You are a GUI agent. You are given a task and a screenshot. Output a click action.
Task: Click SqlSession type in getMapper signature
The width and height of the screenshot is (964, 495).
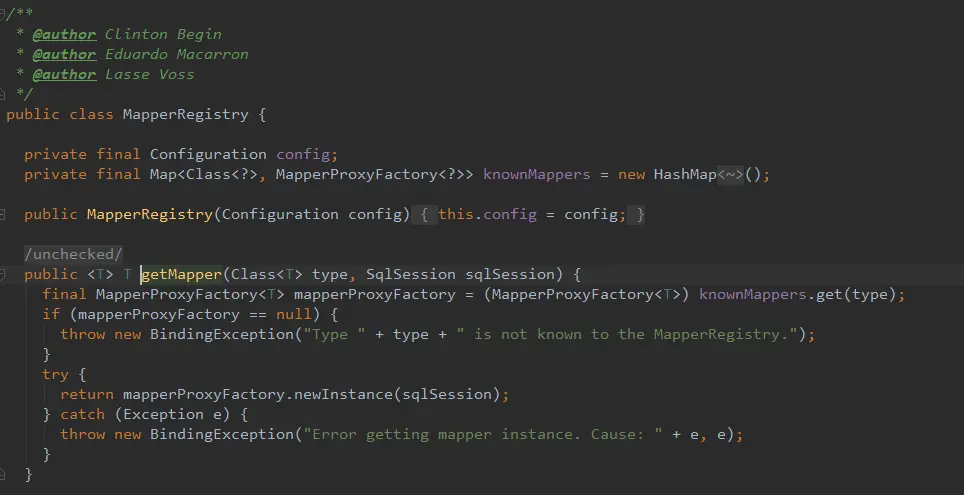(x=411, y=274)
